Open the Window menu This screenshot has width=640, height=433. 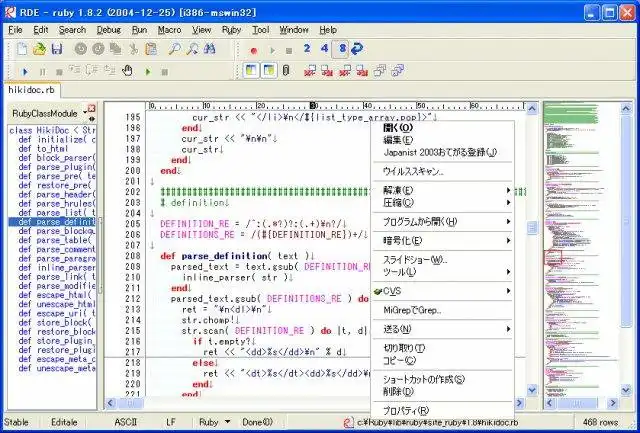(294, 30)
